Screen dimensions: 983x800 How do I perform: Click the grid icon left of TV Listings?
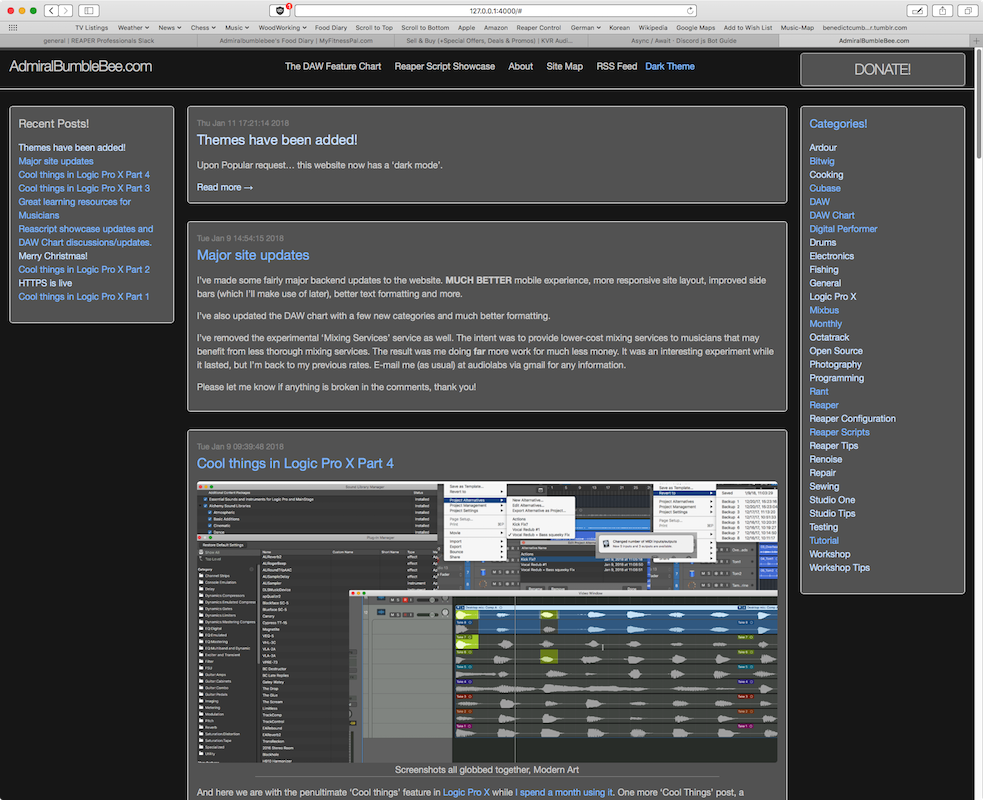12,27
